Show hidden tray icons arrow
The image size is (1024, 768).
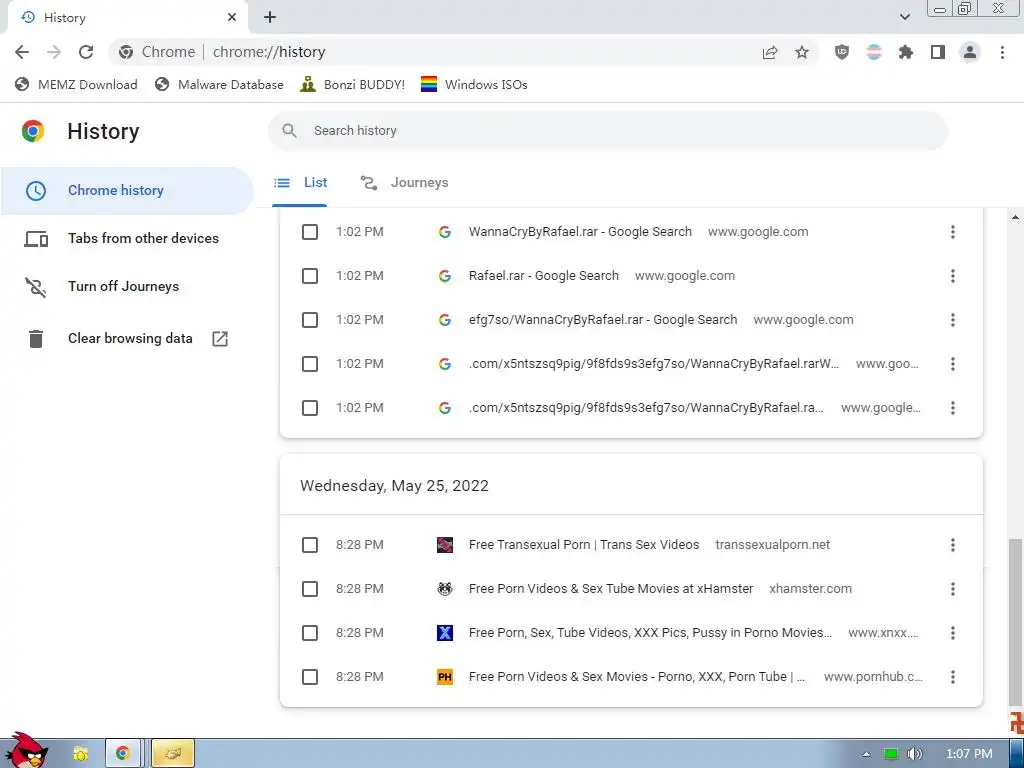[x=866, y=754]
